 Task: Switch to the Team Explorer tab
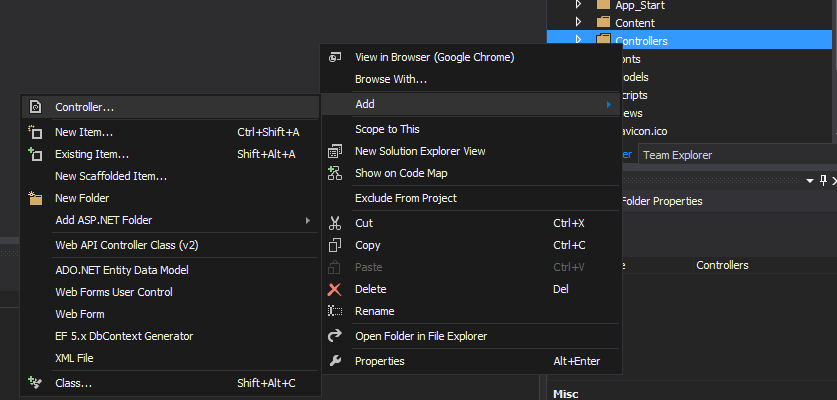point(677,155)
